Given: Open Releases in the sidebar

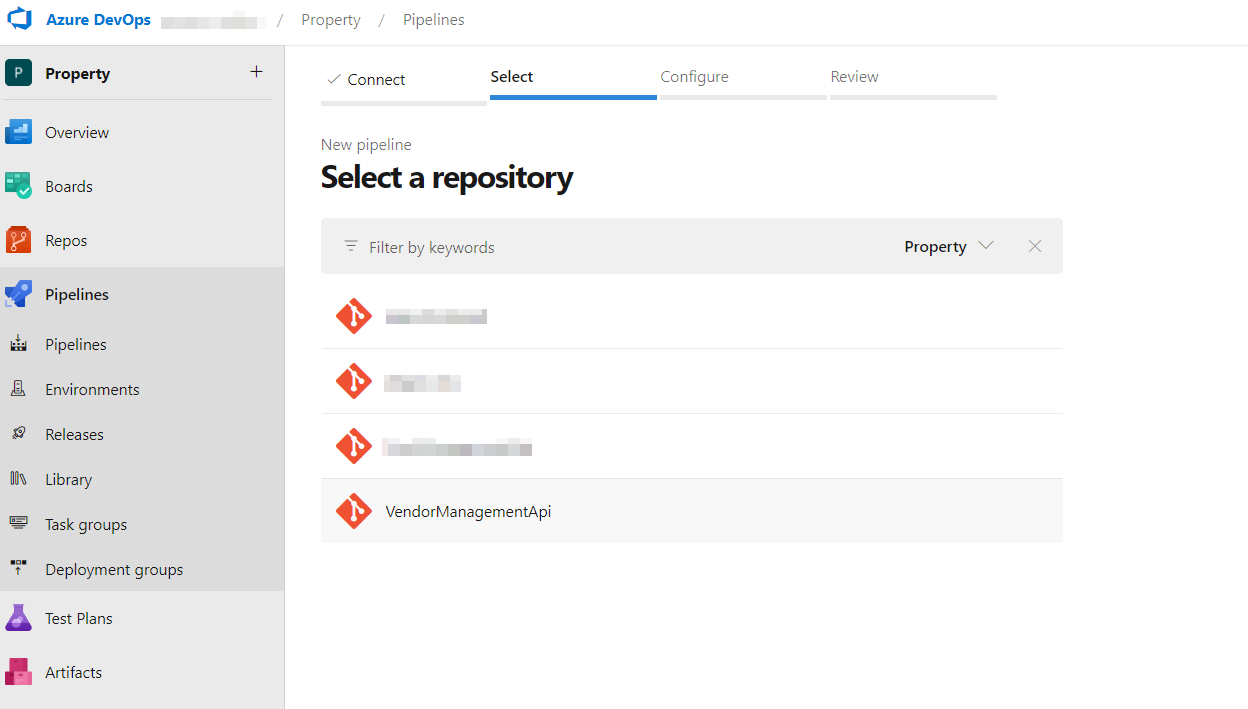Looking at the screenshot, I should click(142, 434).
